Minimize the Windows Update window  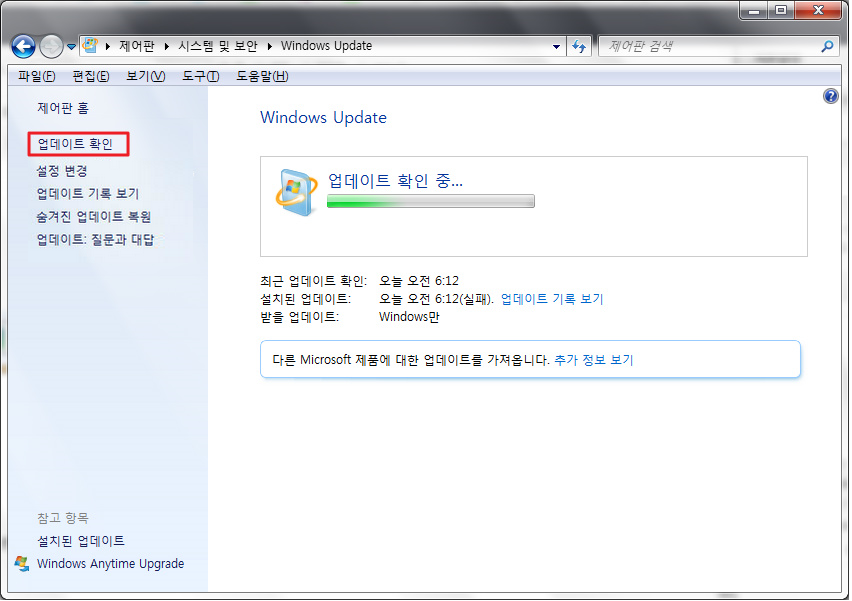754,10
